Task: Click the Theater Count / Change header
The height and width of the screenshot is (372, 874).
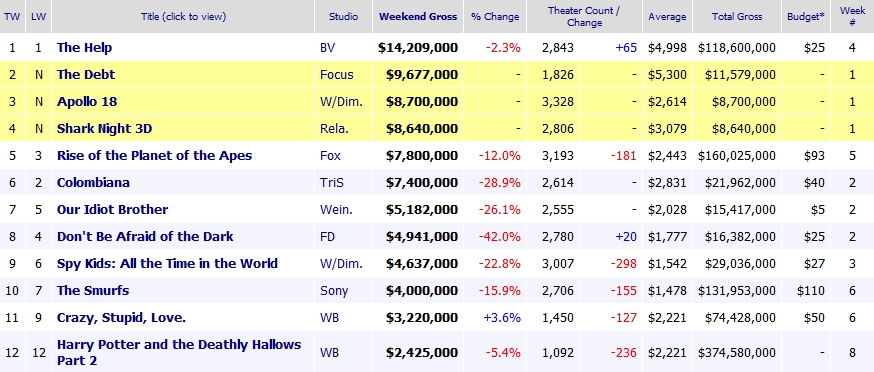Action: pyautogui.click(x=584, y=17)
